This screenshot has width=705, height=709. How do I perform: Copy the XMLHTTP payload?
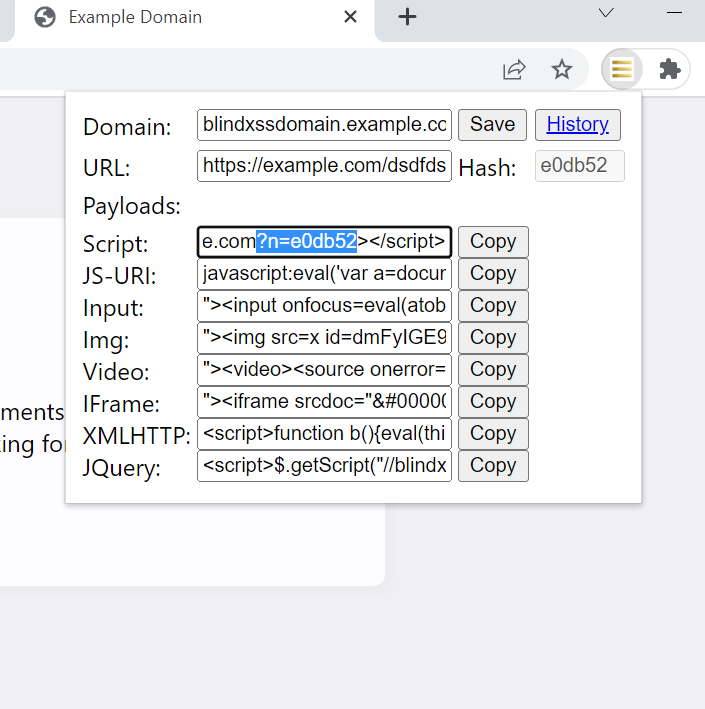tap(493, 434)
